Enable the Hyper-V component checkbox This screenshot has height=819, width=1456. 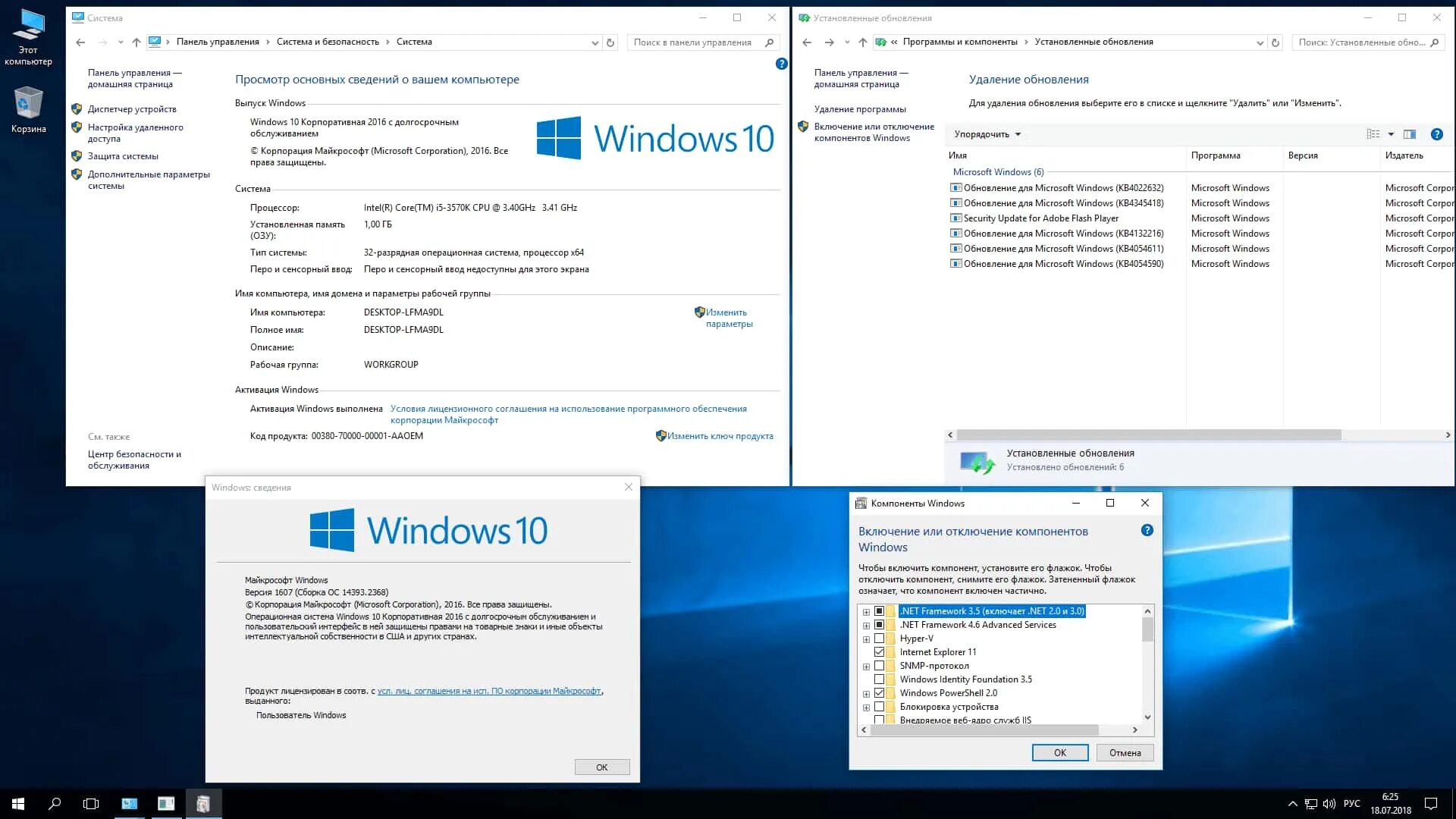[x=879, y=639]
